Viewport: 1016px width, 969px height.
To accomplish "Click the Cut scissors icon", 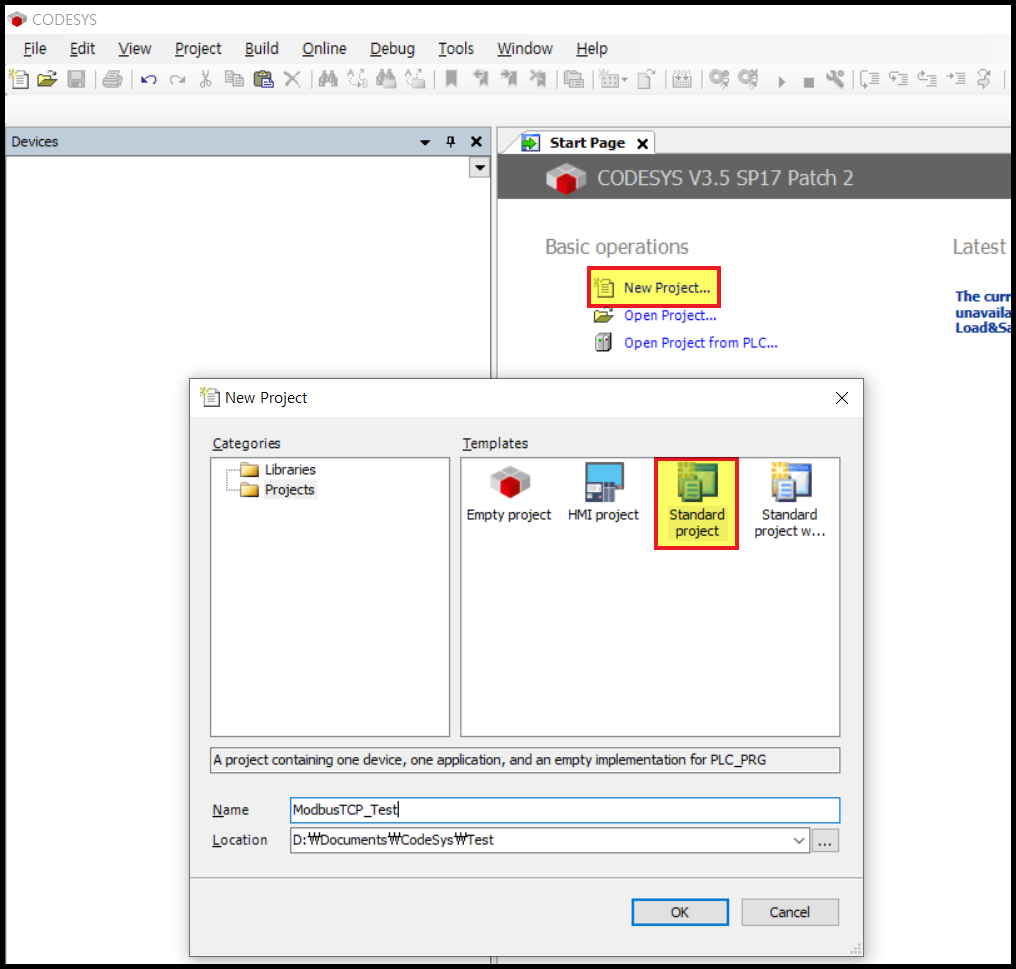I will 205,79.
